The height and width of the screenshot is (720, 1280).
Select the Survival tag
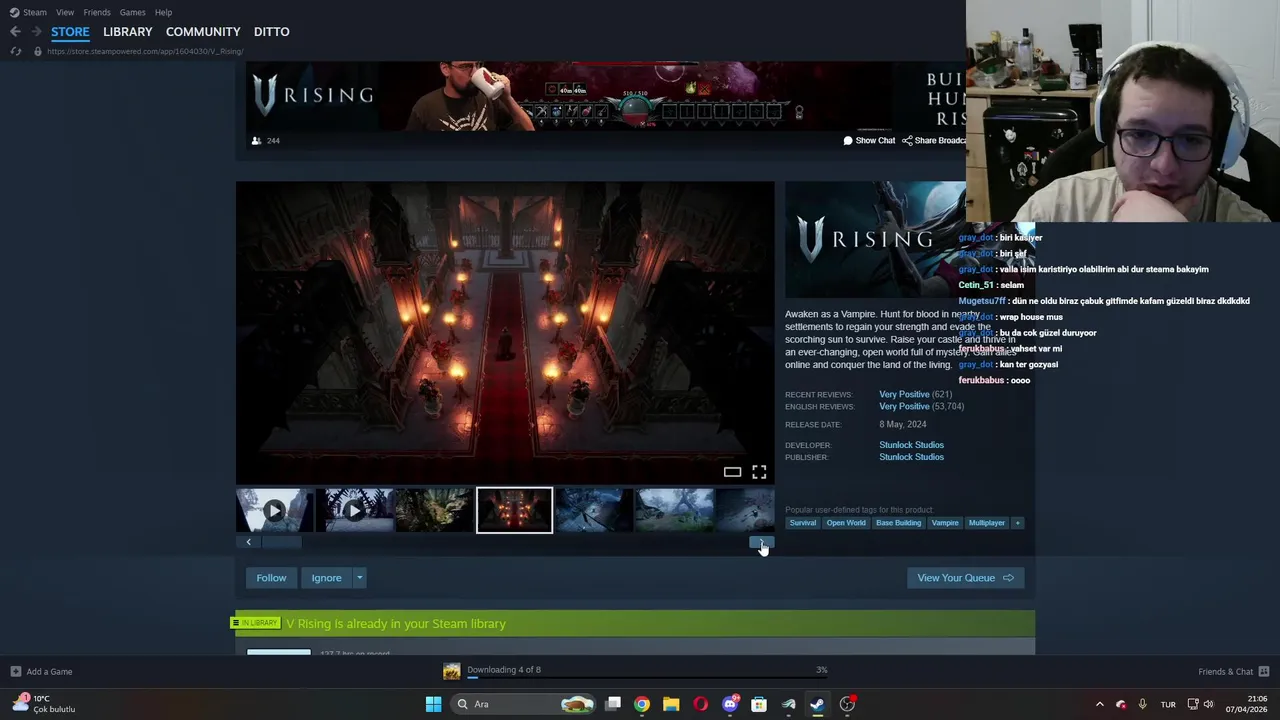pyautogui.click(x=803, y=523)
